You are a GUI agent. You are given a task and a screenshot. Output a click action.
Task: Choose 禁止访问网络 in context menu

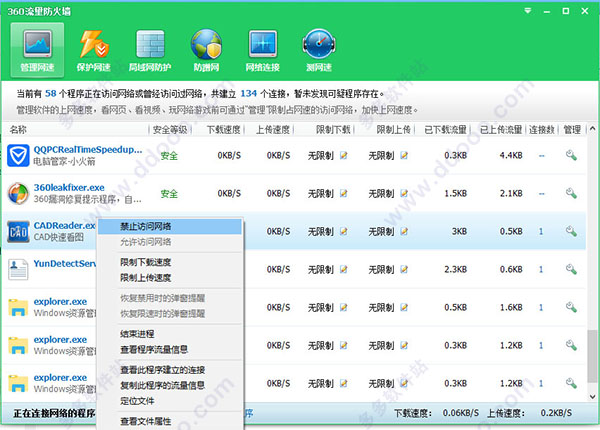(170, 226)
